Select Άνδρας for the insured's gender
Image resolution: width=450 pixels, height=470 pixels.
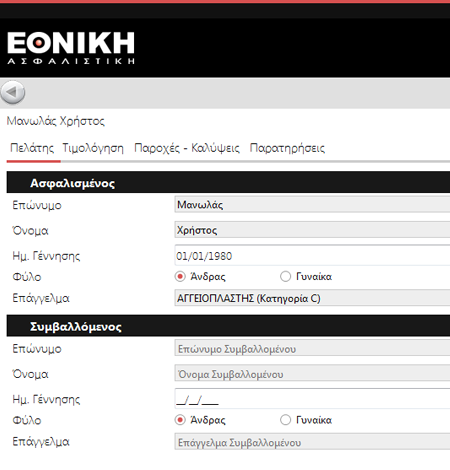[180, 276]
